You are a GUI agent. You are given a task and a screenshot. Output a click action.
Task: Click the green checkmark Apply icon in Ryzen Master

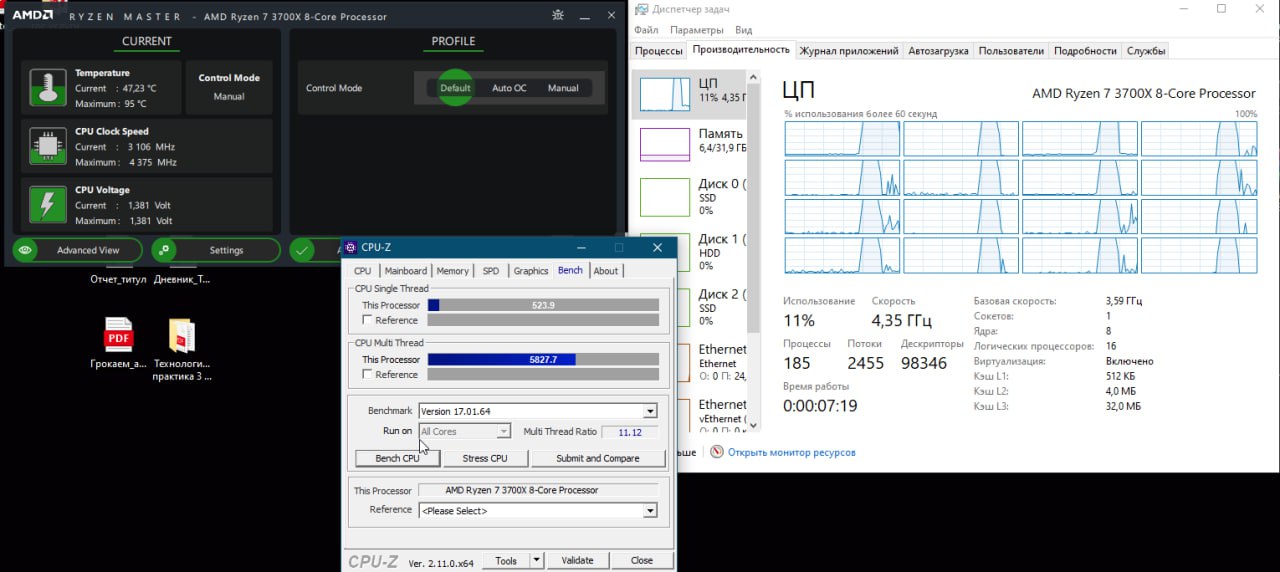[302, 250]
